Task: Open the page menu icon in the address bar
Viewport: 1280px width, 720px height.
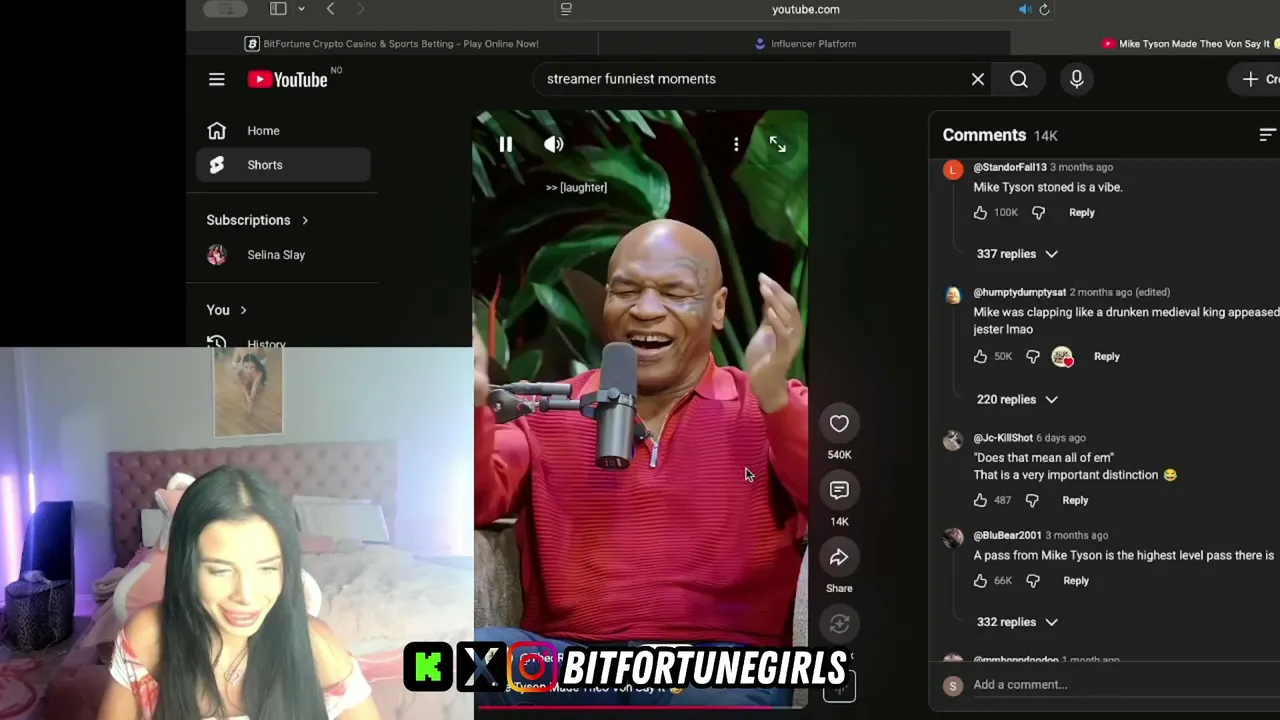Action: click(x=566, y=9)
